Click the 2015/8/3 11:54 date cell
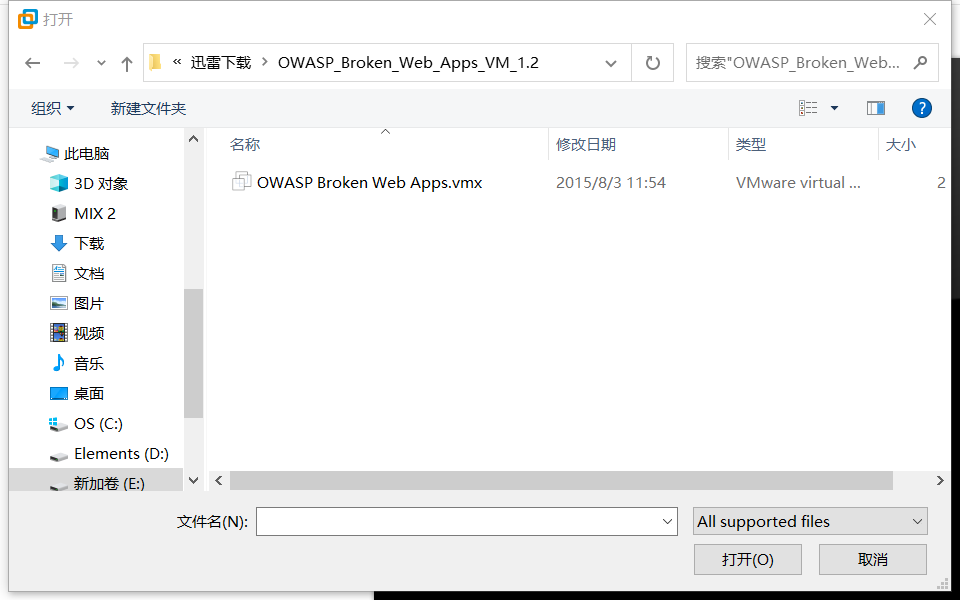The height and width of the screenshot is (600, 960). [611, 182]
